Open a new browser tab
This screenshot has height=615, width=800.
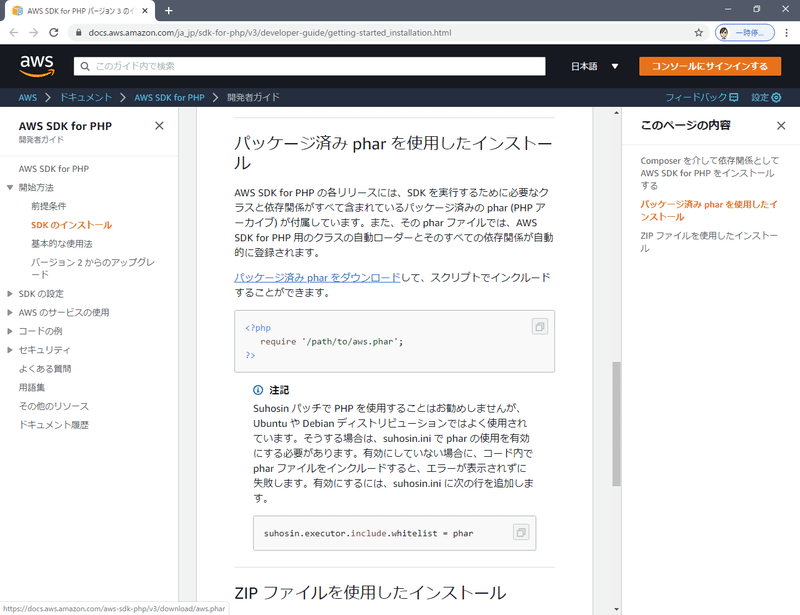coord(169,10)
